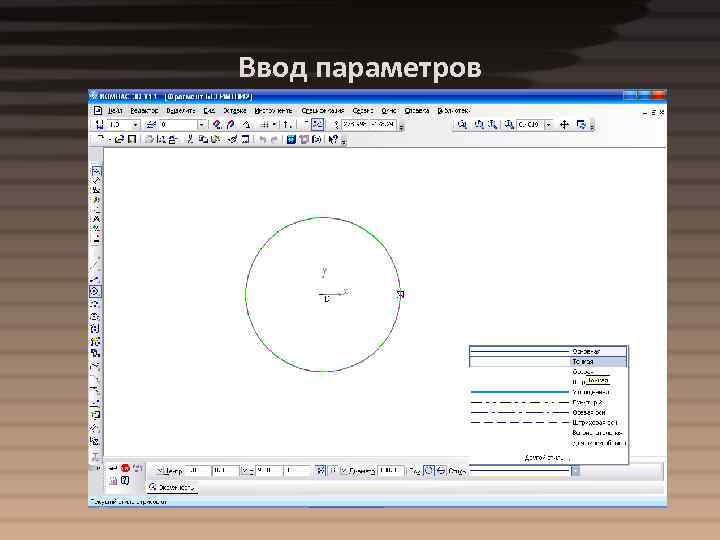The image size is (720, 540).
Task: Click the view scale value field
Action: pos(530,125)
